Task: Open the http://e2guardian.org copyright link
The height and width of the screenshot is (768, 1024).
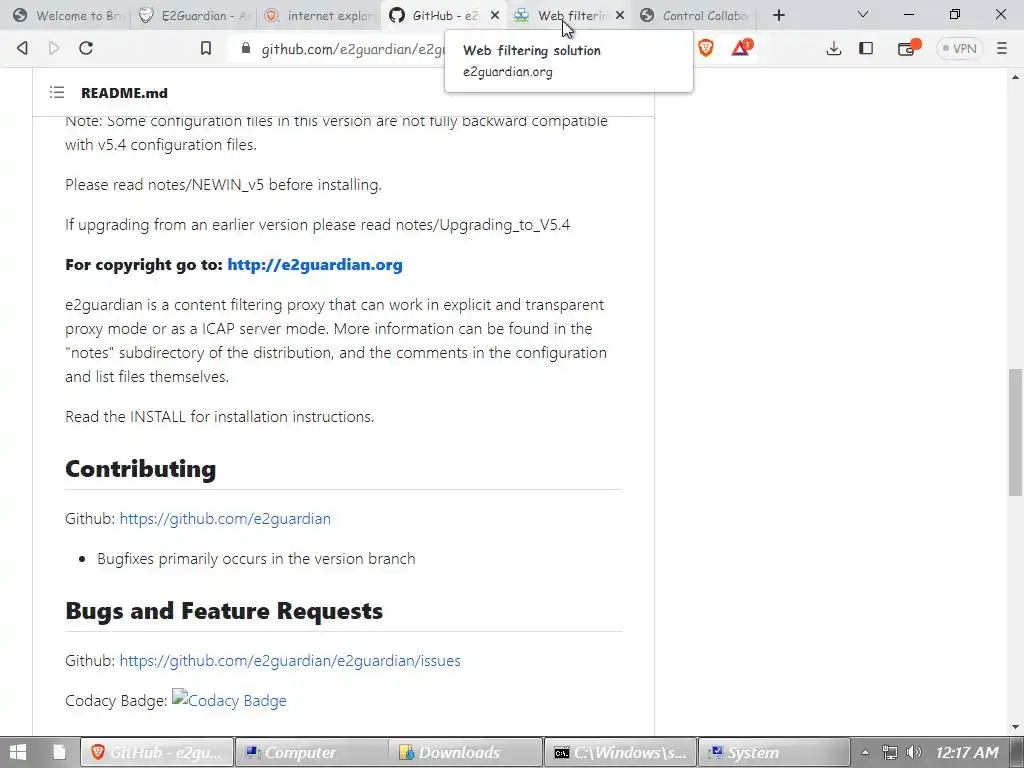Action: point(315,264)
